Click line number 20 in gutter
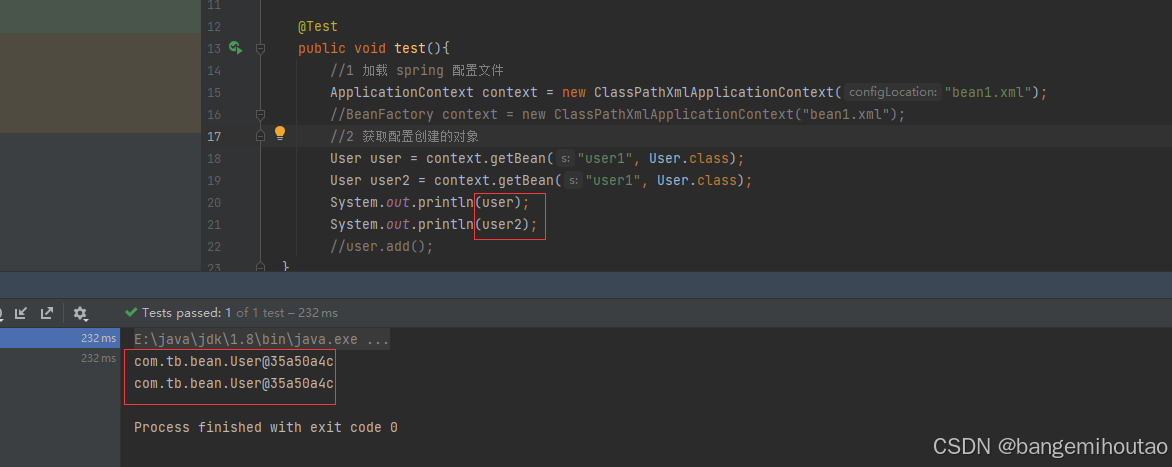The width and height of the screenshot is (1172, 467). [213, 202]
